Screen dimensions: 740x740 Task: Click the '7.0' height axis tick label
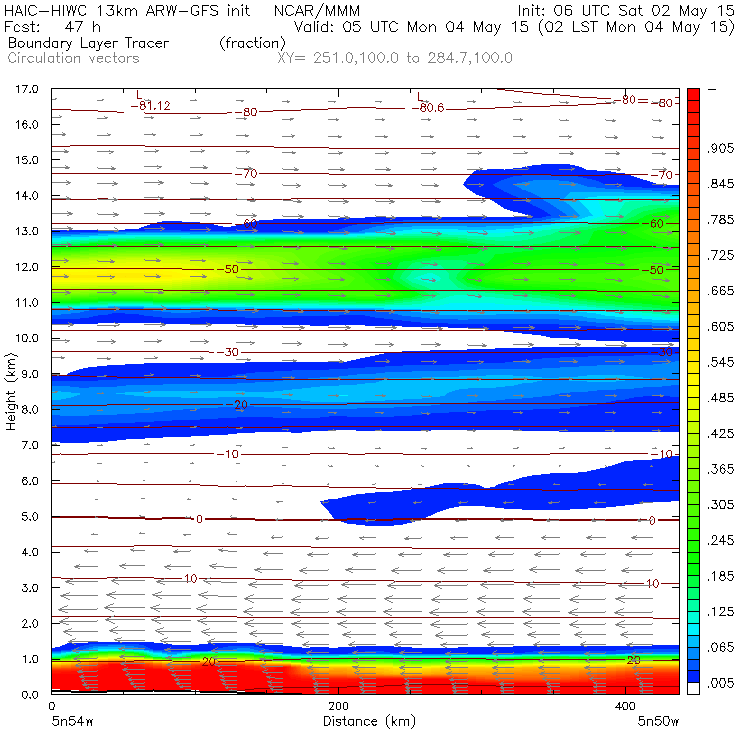pos(30,446)
